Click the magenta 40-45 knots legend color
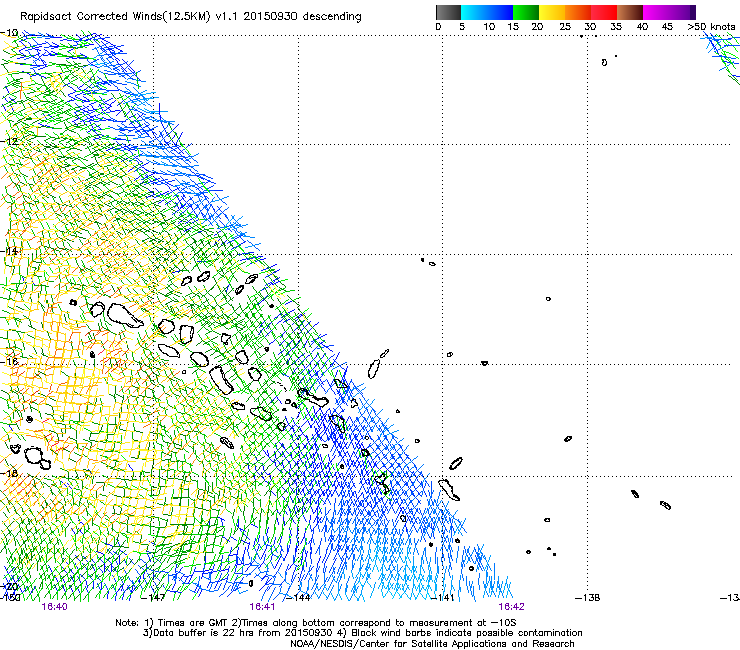The width and height of the screenshot is (740, 650). click(x=656, y=12)
